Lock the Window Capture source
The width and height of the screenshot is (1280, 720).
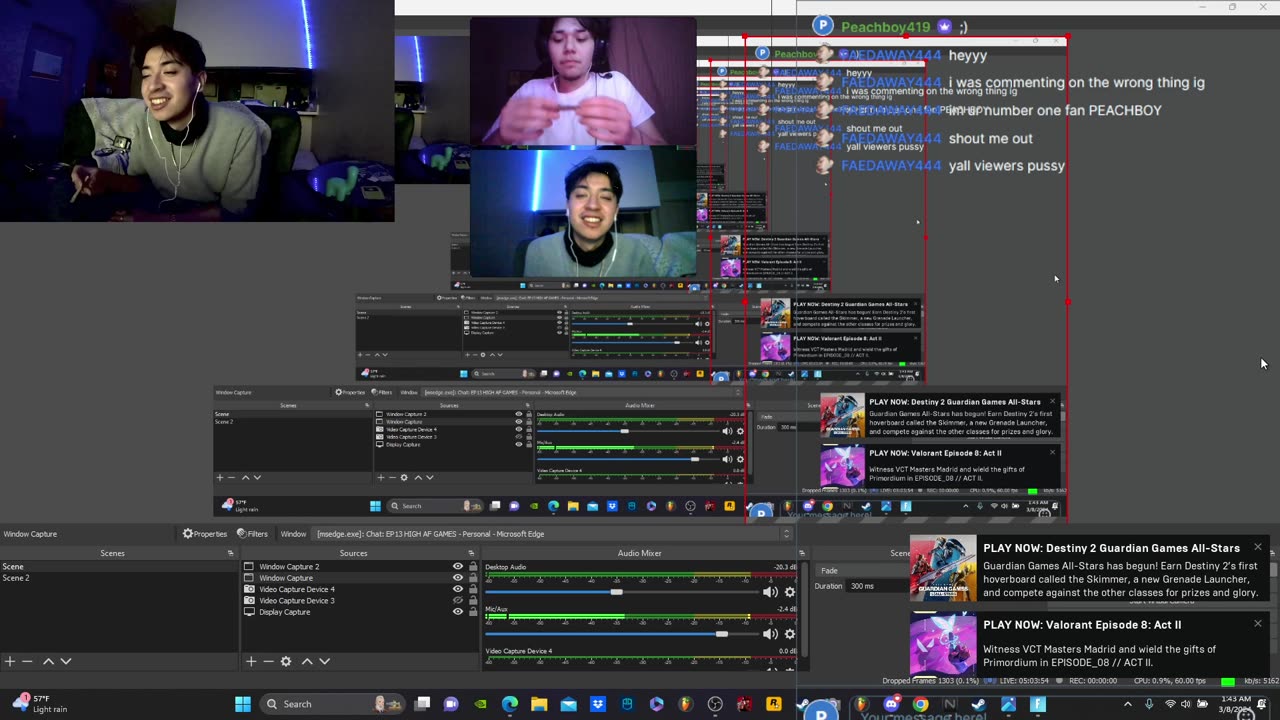point(472,578)
